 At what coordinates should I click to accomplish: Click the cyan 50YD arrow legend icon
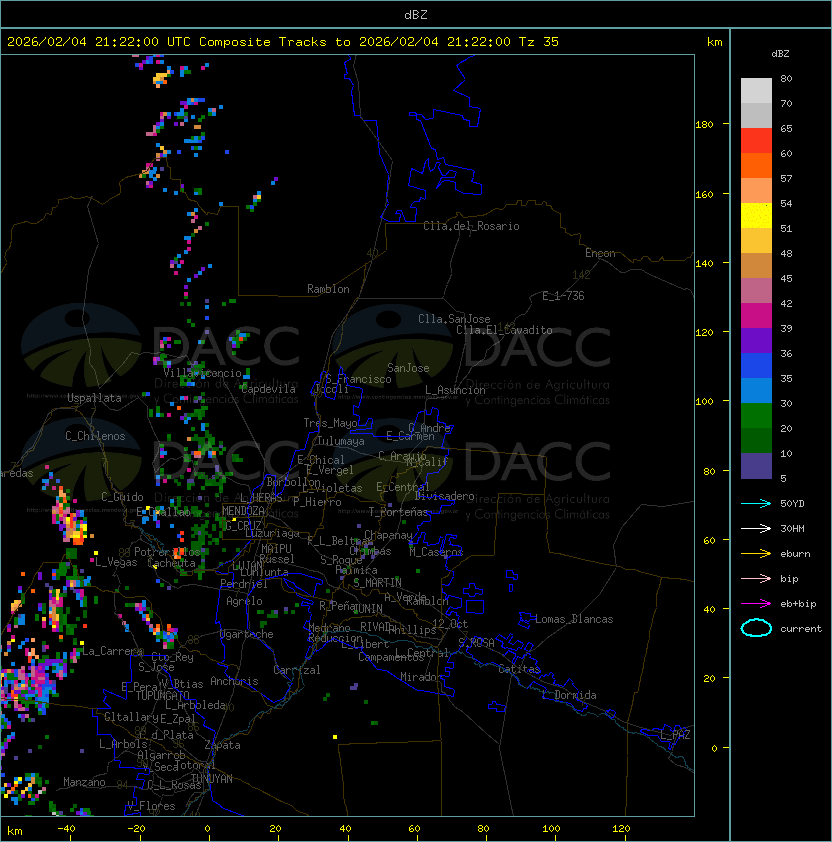coord(756,503)
